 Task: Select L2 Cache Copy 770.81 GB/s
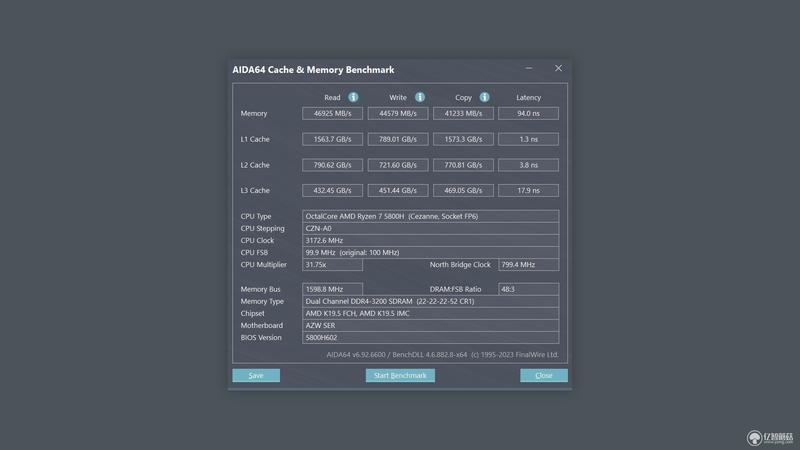pyautogui.click(x=463, y=165)
